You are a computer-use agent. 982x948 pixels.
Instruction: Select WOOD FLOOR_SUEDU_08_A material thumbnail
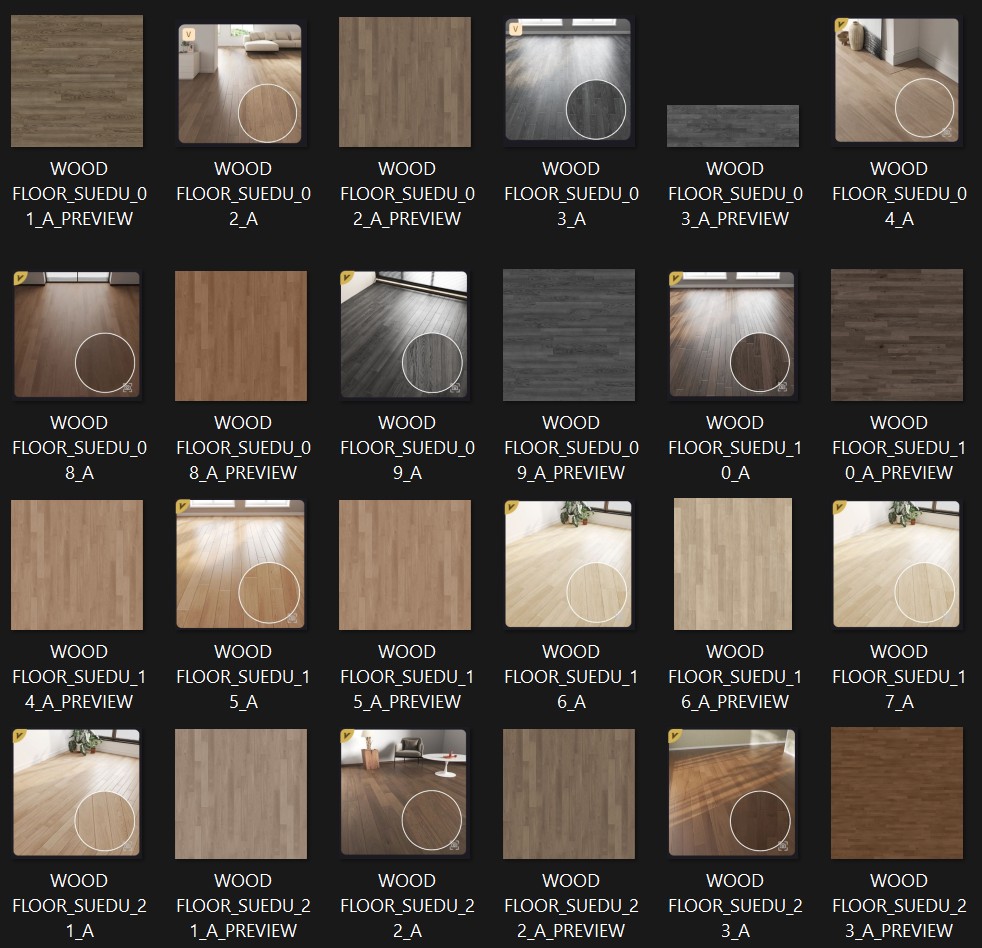pos(77,334)
